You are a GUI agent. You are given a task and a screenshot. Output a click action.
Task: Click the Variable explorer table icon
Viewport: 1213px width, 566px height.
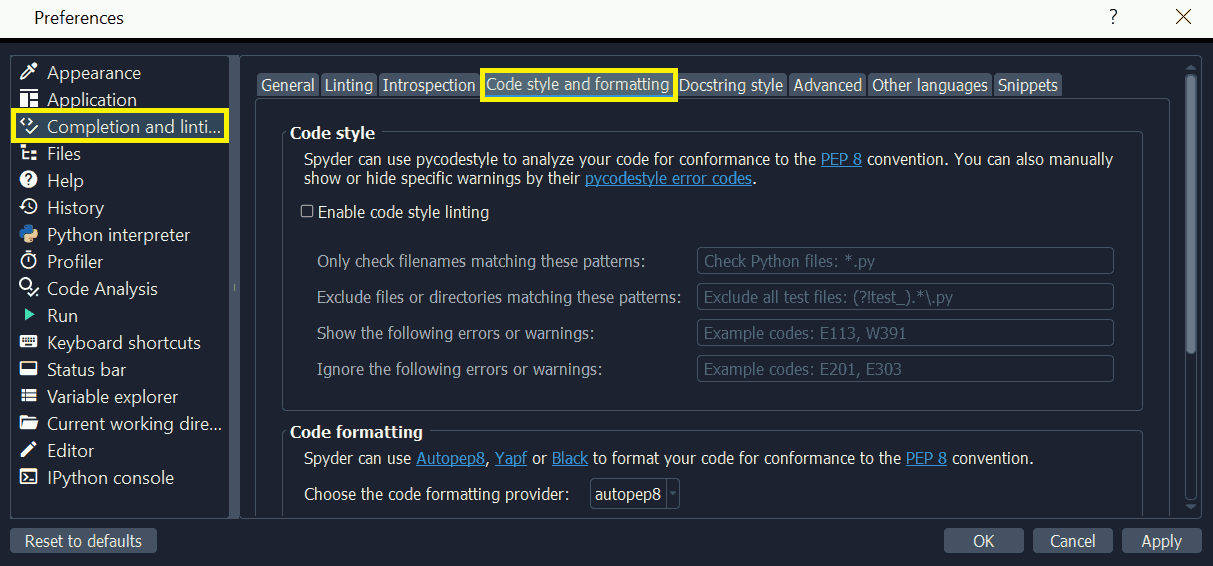point(29,396)
